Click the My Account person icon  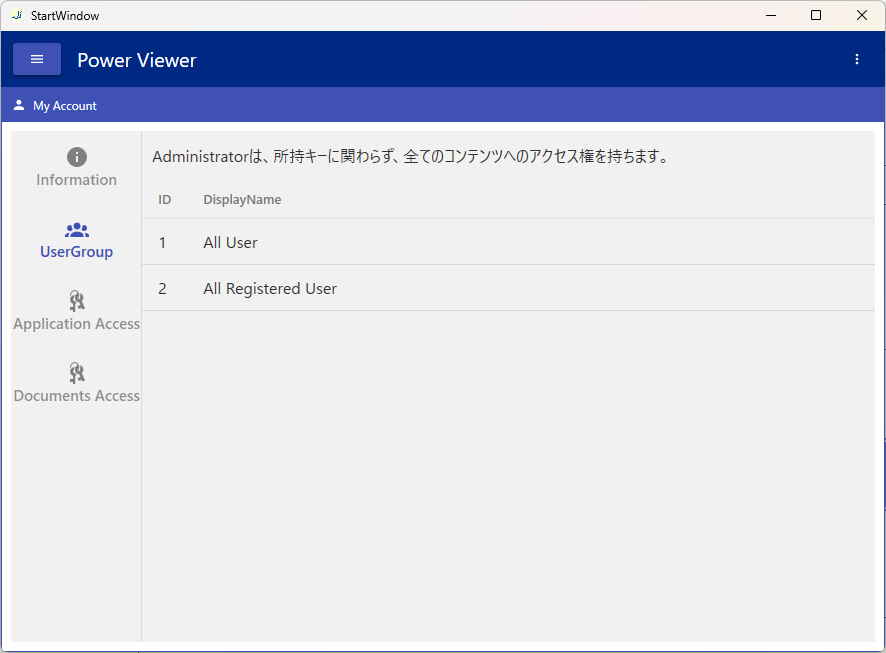coord(19,105)
